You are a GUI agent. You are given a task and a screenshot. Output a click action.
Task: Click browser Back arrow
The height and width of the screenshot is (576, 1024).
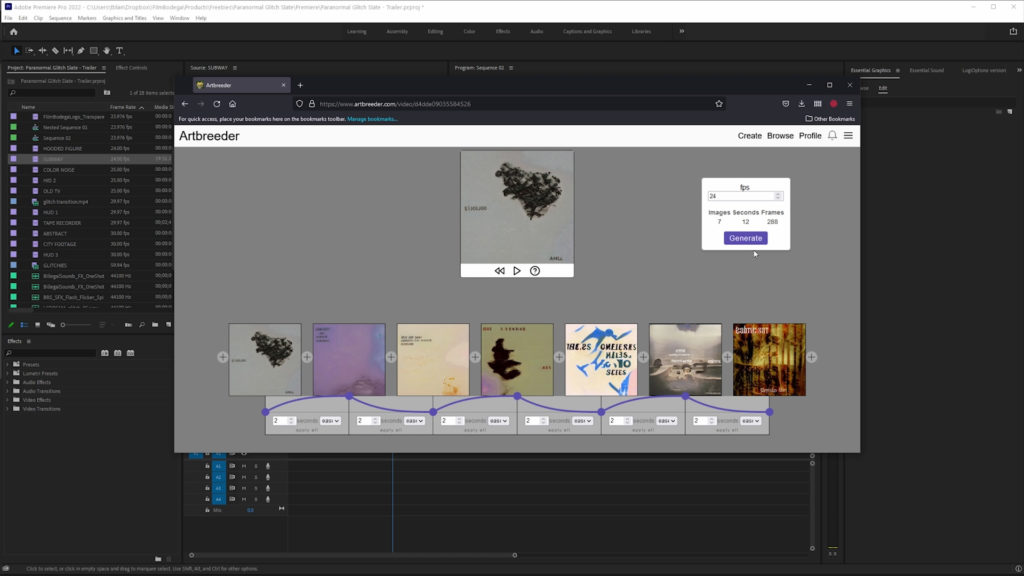pyautogui.click(x=185, y=104)
